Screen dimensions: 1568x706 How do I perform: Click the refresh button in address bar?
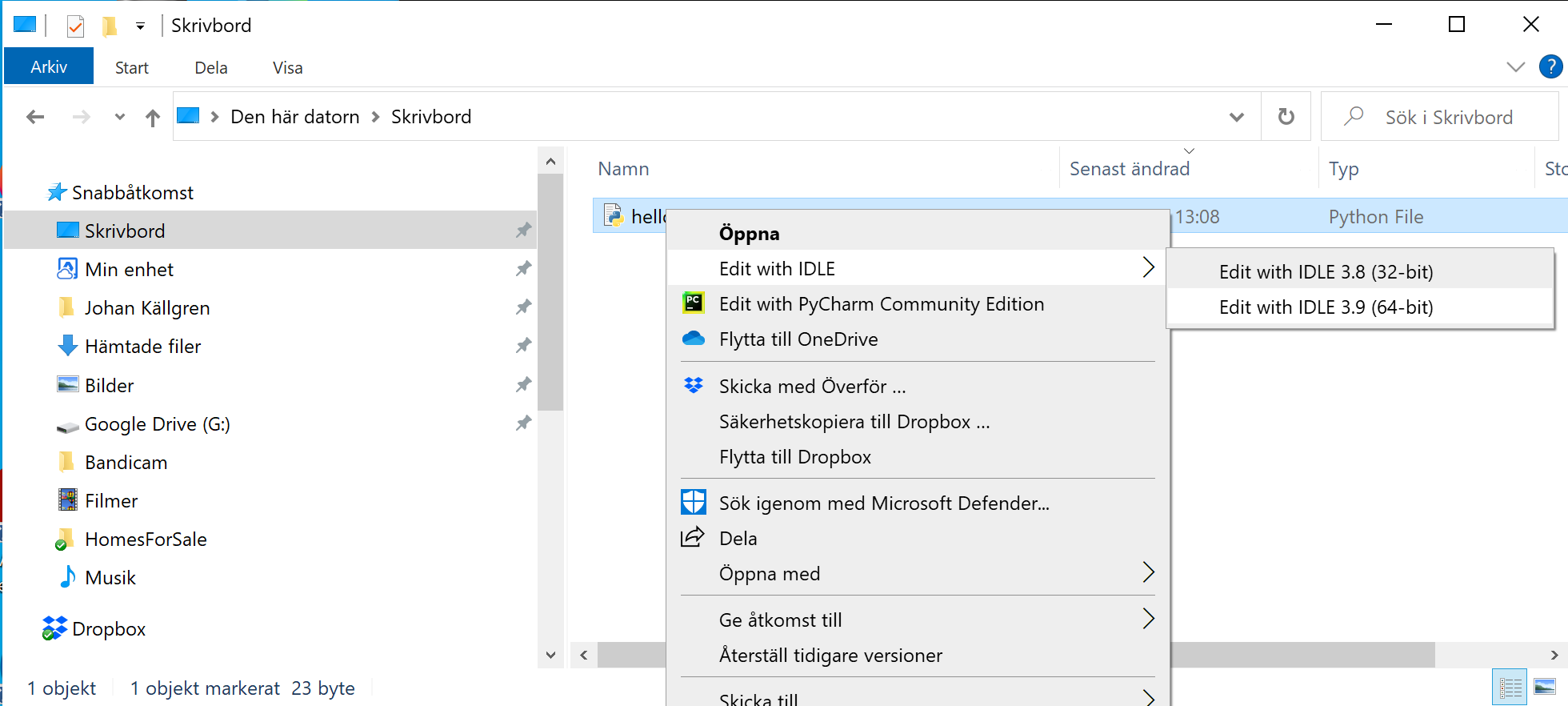[x=1286, y=117]
